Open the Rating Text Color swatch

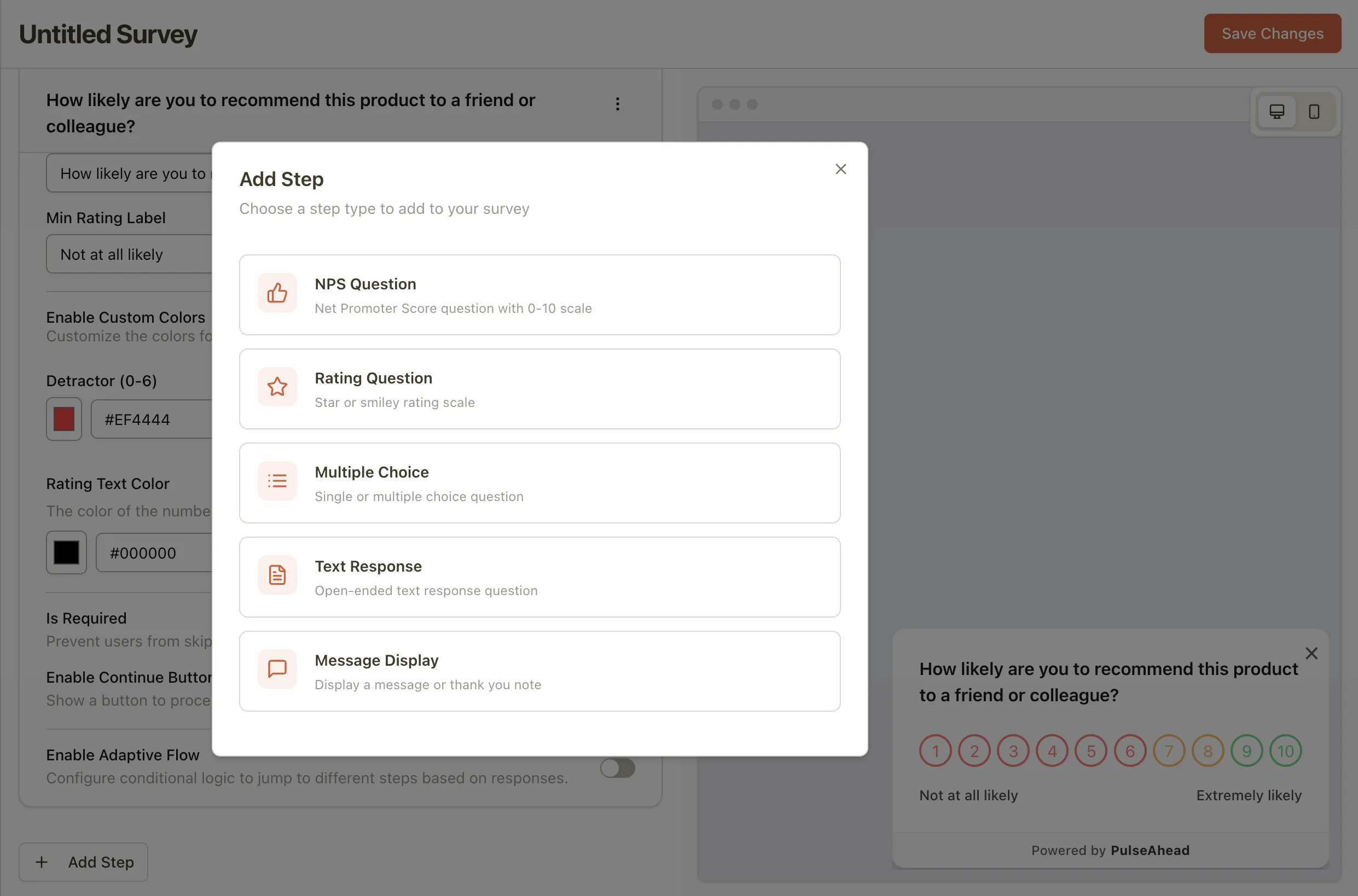coord(66,552)
